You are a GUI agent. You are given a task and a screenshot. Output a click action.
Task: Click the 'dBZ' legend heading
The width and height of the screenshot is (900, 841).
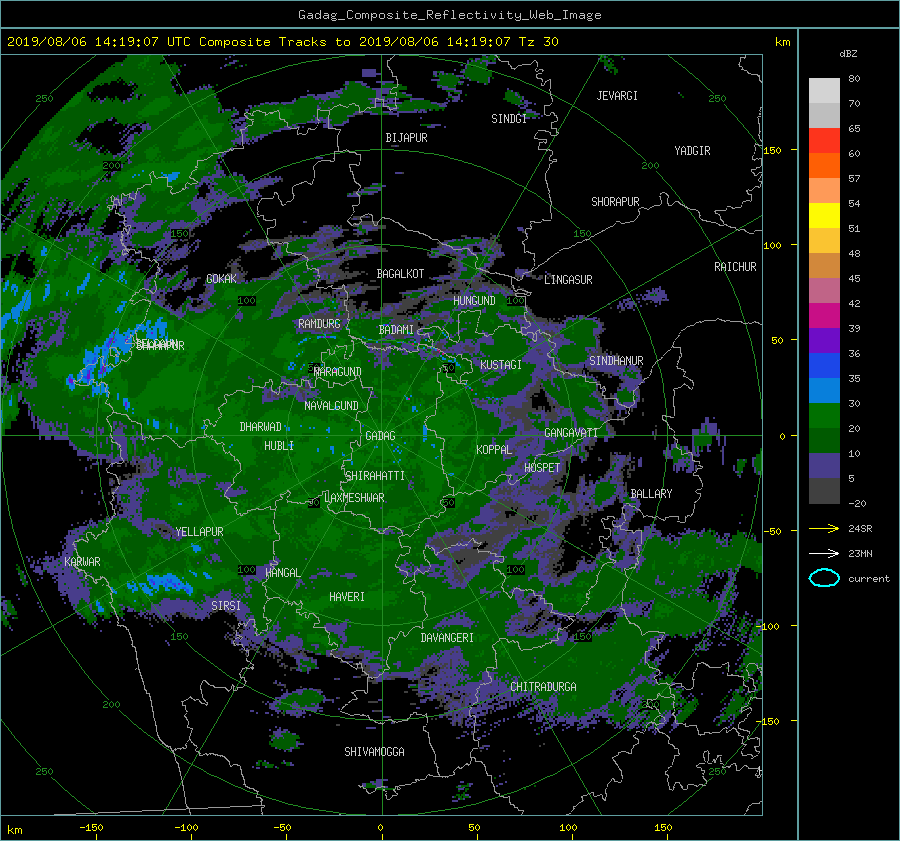(x=848, y=53)
